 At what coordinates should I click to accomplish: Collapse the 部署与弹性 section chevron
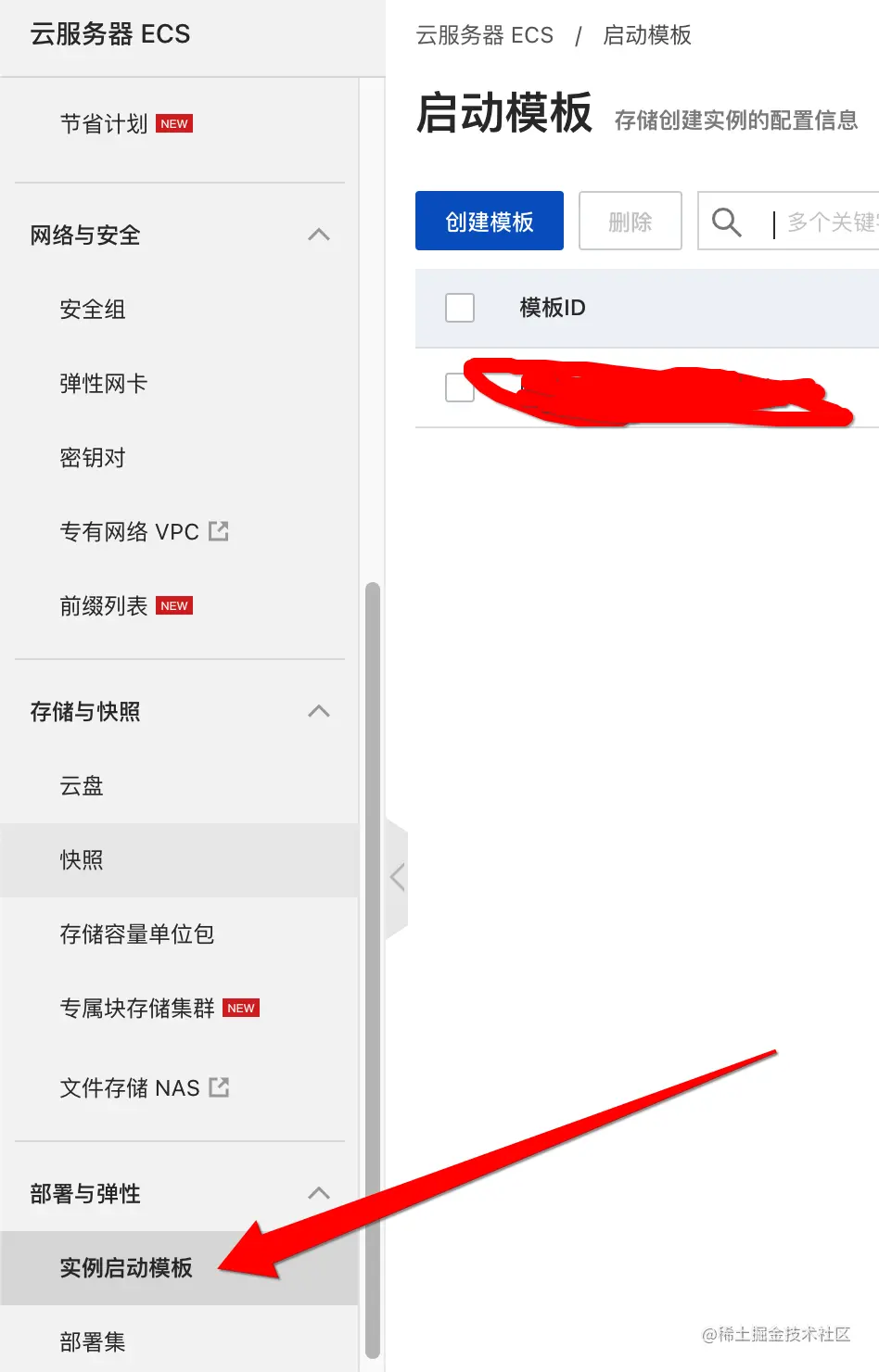click(x=319, y=1193)
